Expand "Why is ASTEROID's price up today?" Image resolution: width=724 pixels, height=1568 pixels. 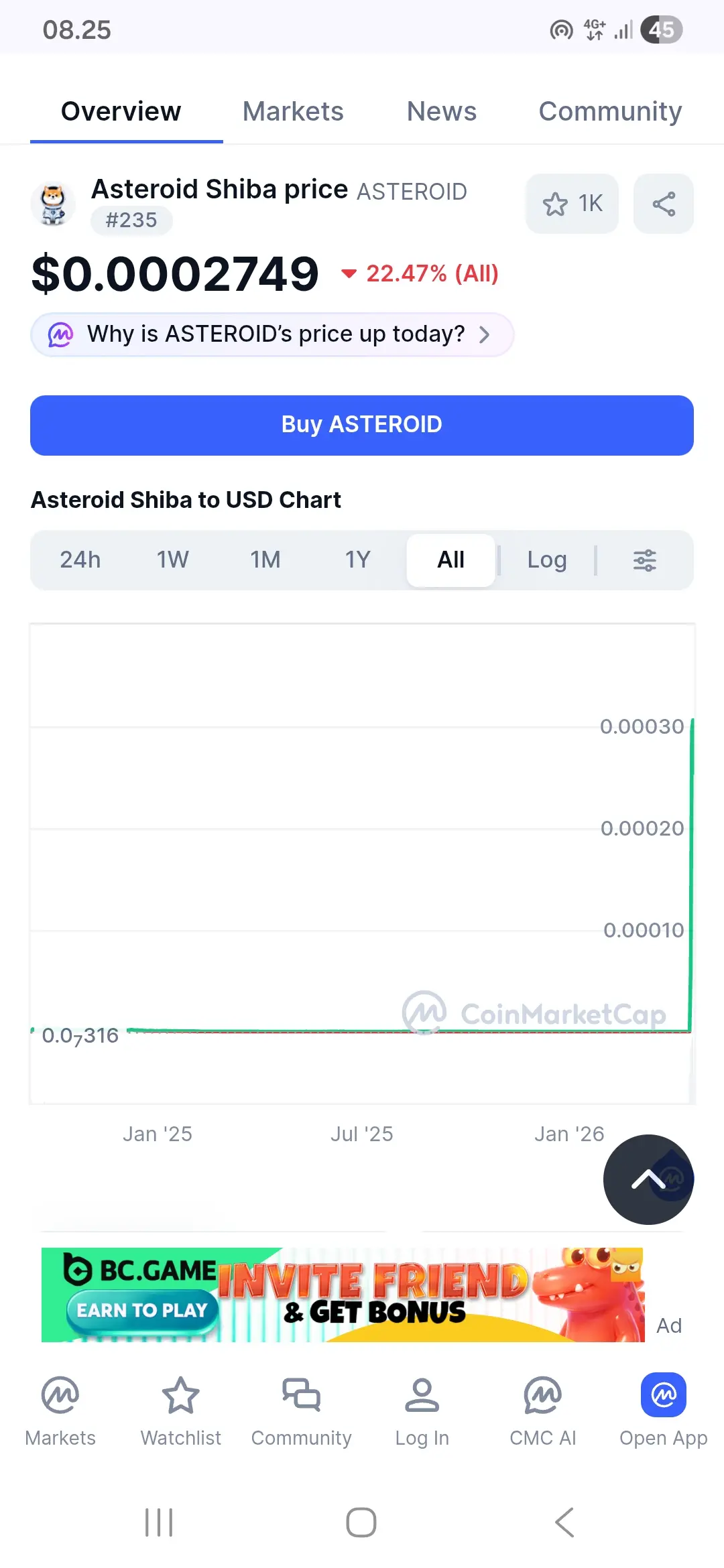(272, 334)
